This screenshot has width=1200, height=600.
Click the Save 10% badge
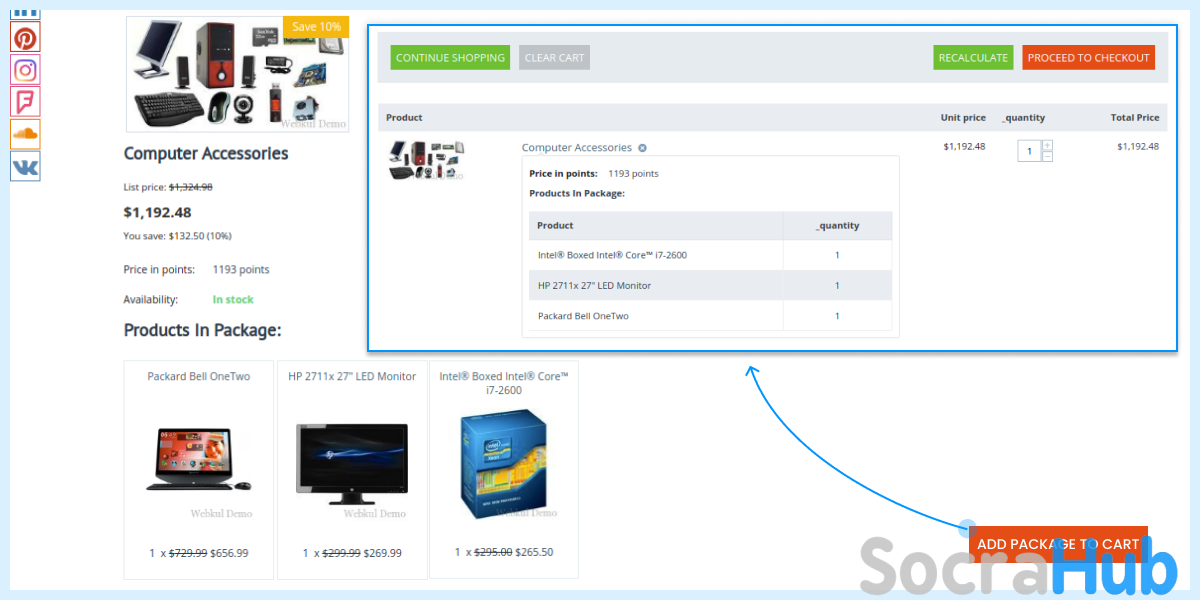[316, 26]
